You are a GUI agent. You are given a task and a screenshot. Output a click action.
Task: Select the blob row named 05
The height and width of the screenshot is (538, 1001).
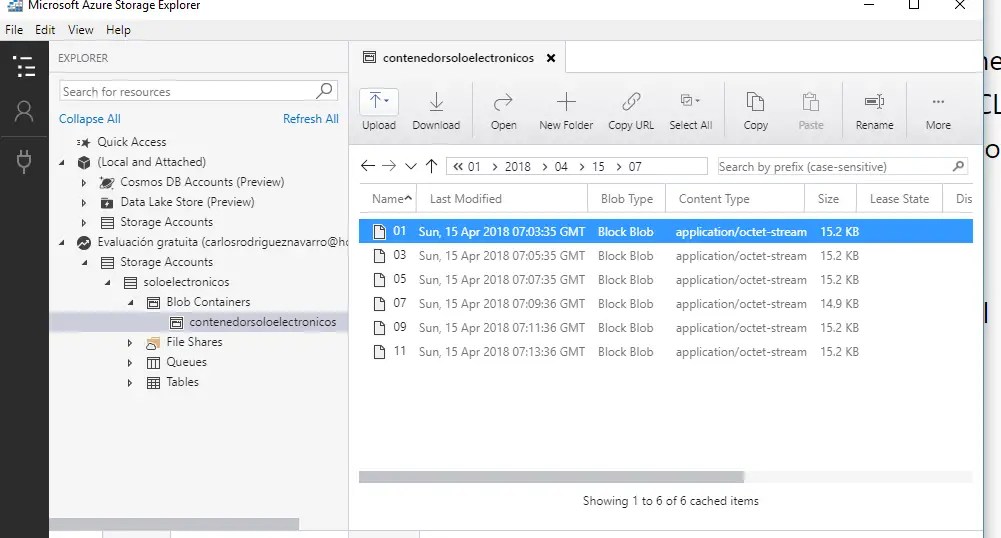point(665,280)
